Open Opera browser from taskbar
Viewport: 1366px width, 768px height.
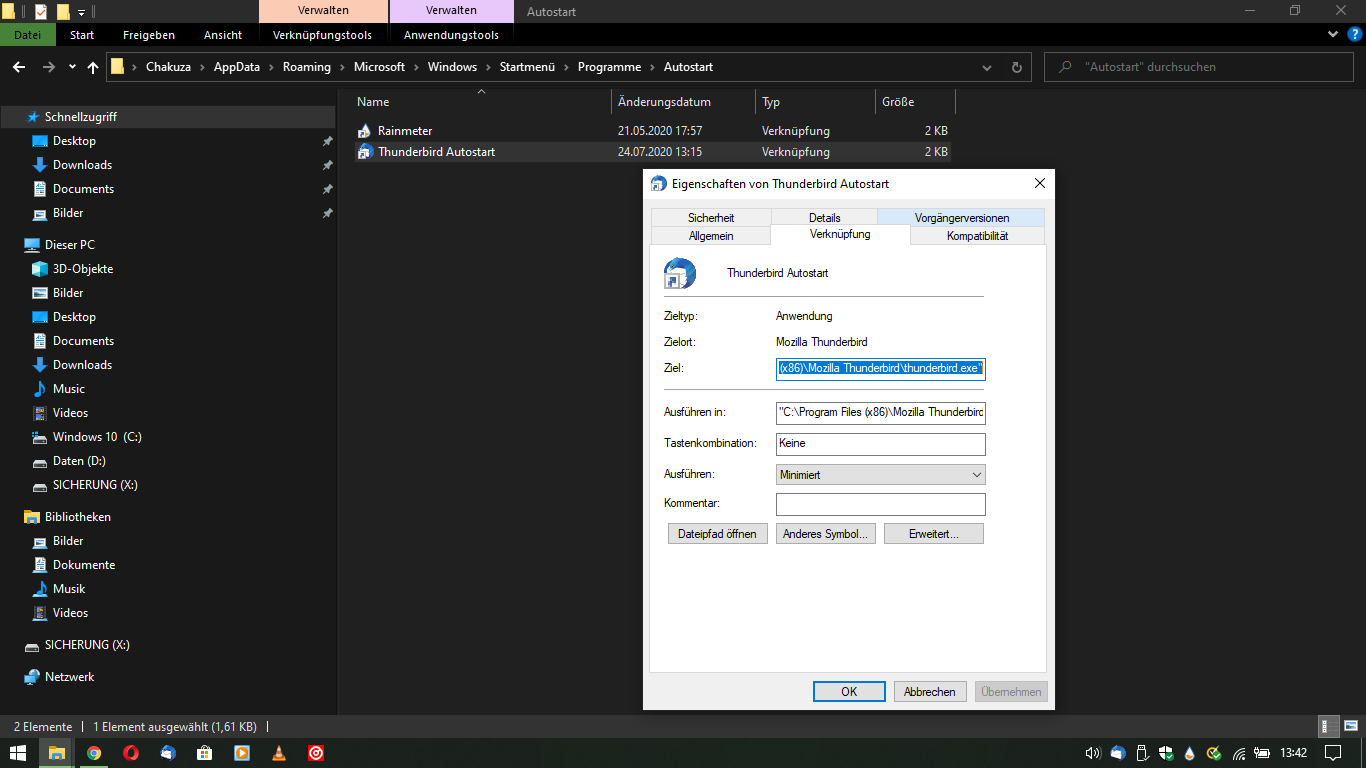(x=130, y=753)
